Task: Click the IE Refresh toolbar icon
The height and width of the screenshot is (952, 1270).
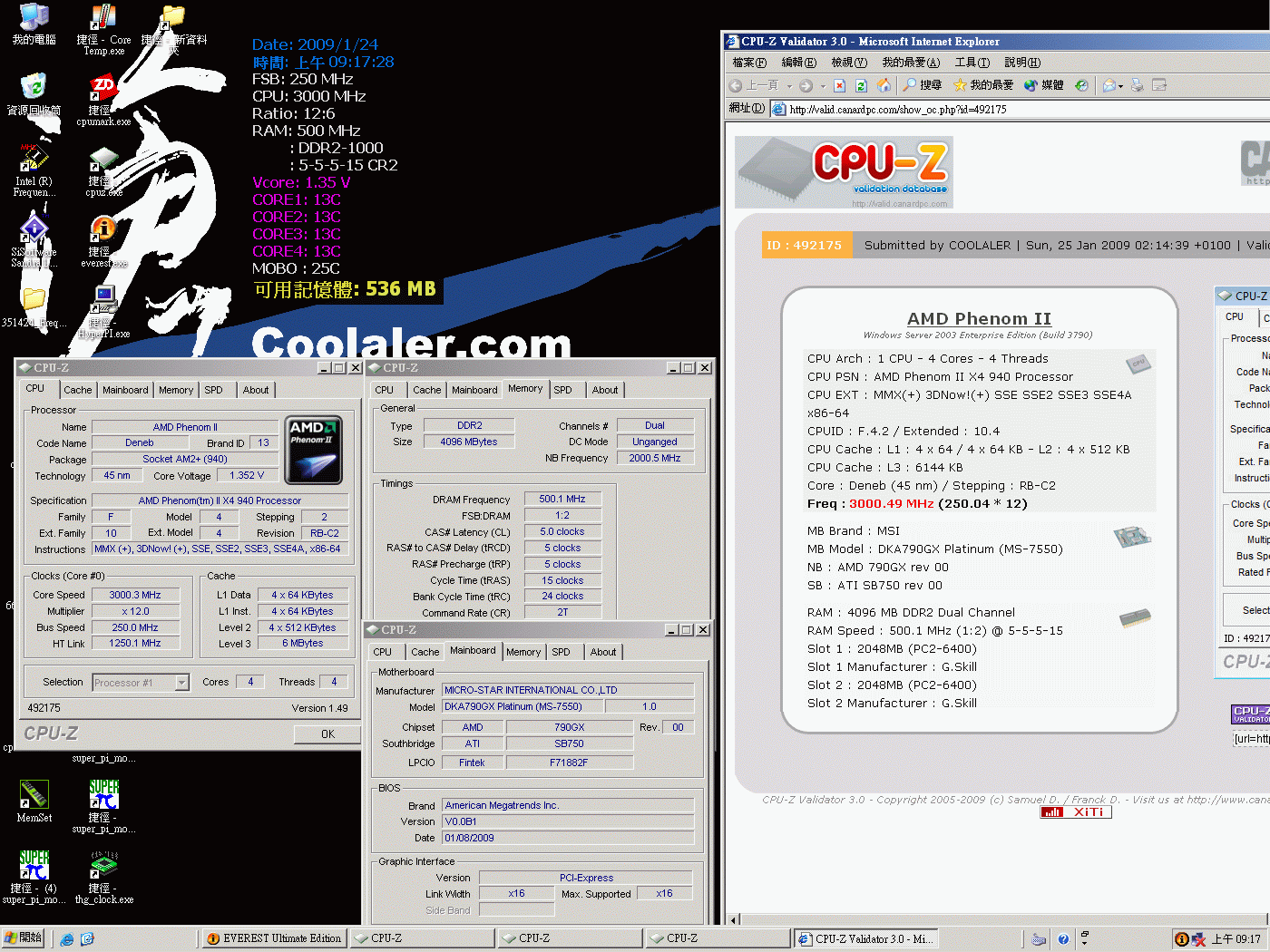Action: click(861, 85)
